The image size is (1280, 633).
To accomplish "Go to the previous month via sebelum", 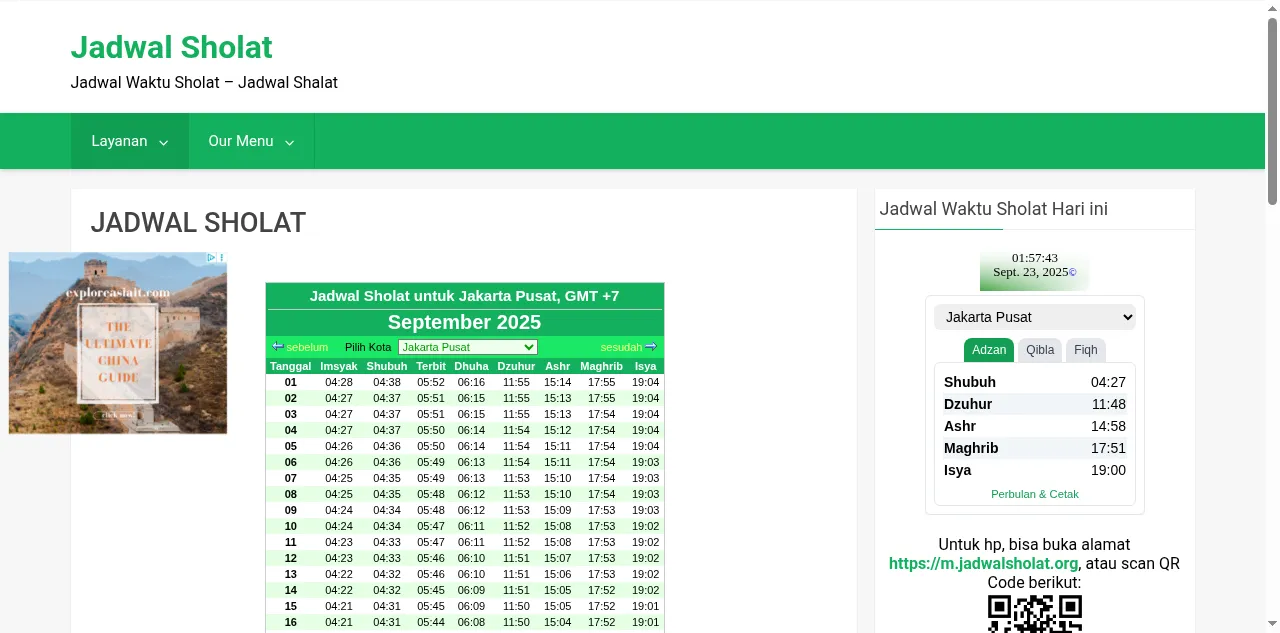I will (307, 347).
